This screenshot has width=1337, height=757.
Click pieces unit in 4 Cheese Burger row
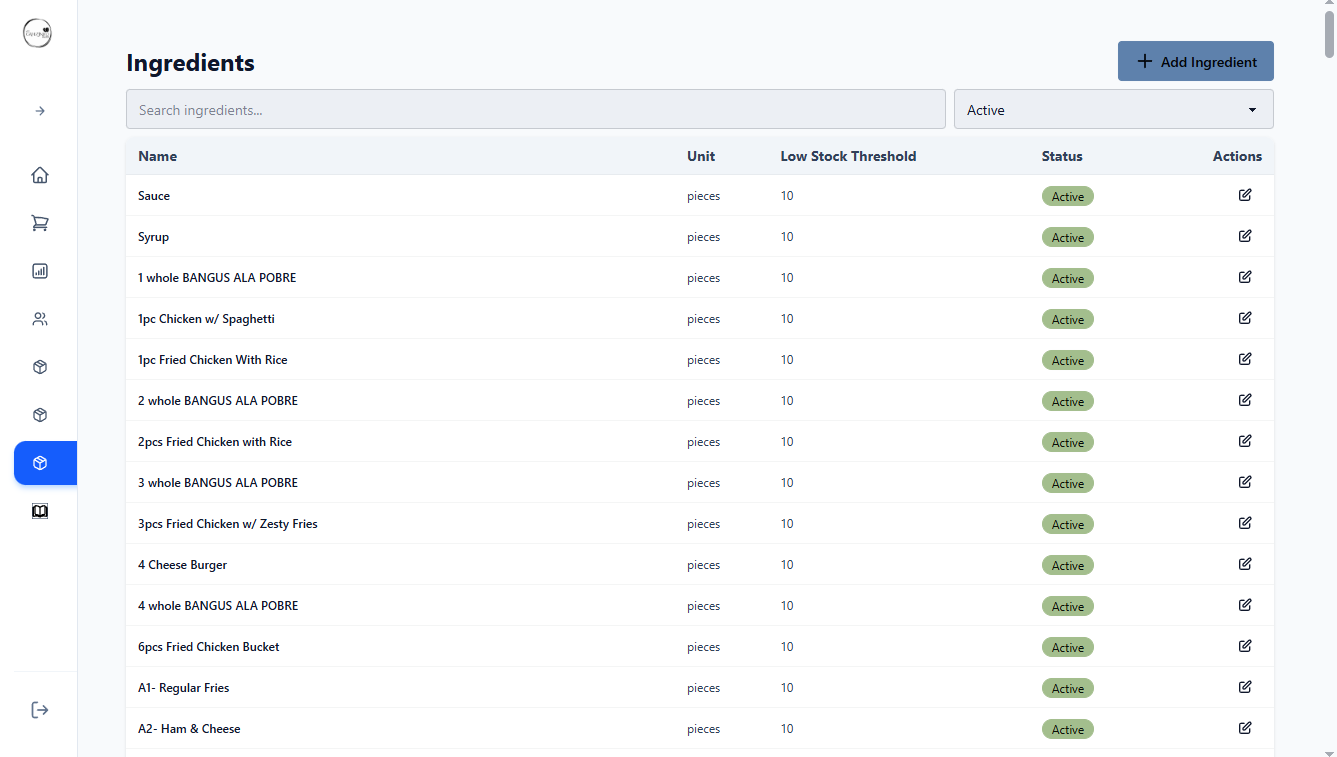pos(704,565)
